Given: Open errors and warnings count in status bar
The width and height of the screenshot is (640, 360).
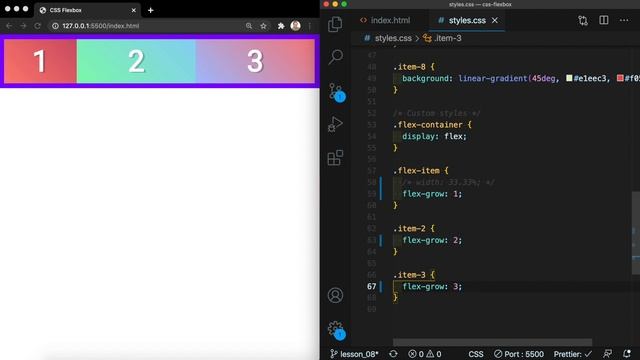Looking at the screenshot, I should pos(425,354).
